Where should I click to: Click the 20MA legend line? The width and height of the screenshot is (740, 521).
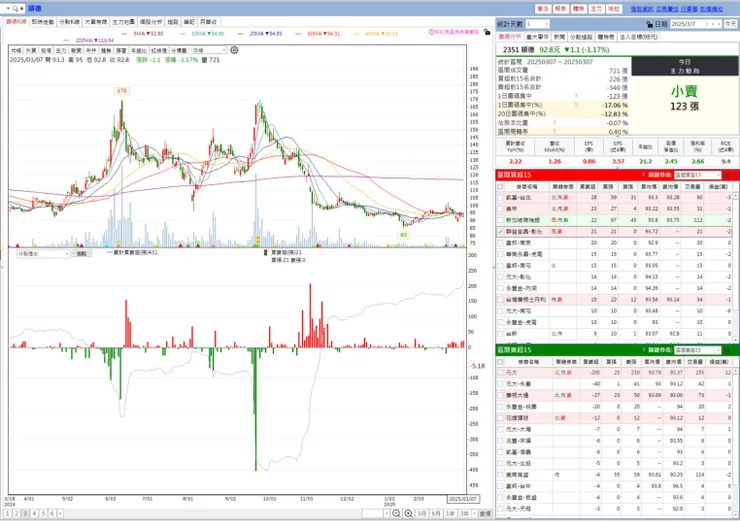(x=261, y=34)
